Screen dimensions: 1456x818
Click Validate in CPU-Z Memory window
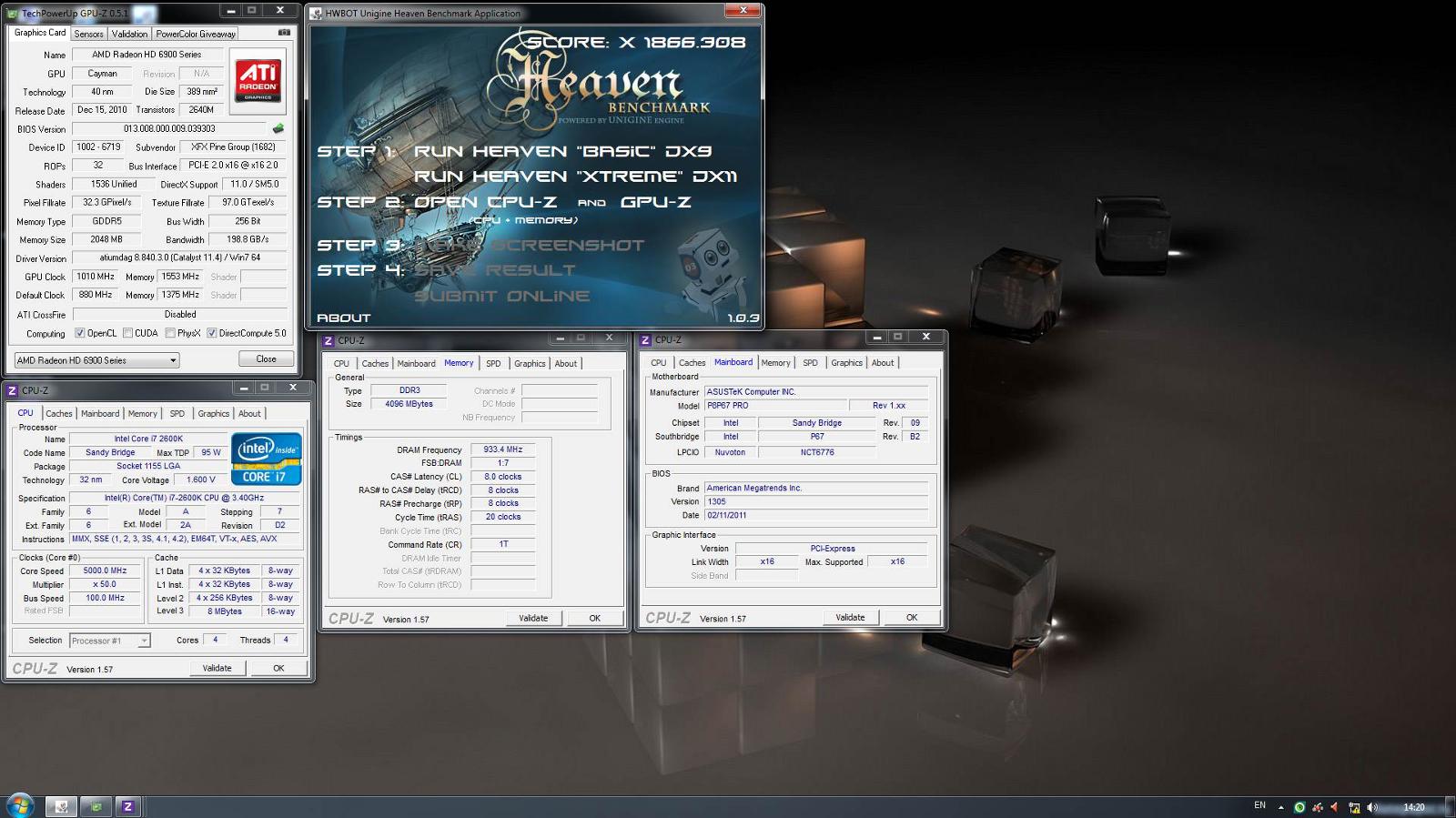click(533, 618)
